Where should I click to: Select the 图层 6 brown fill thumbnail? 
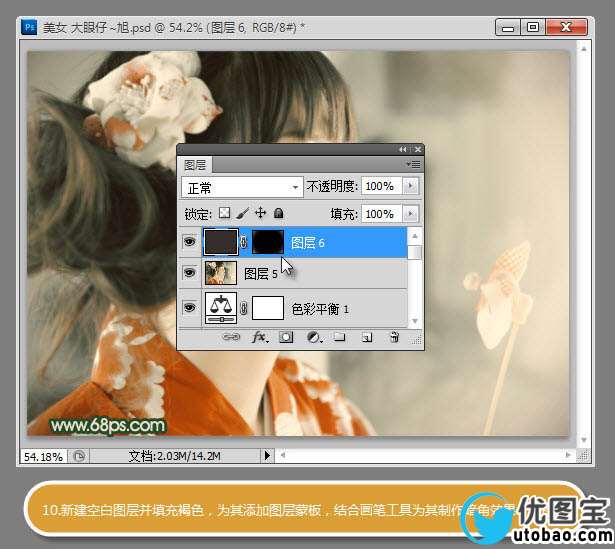(x=221, y=242)
